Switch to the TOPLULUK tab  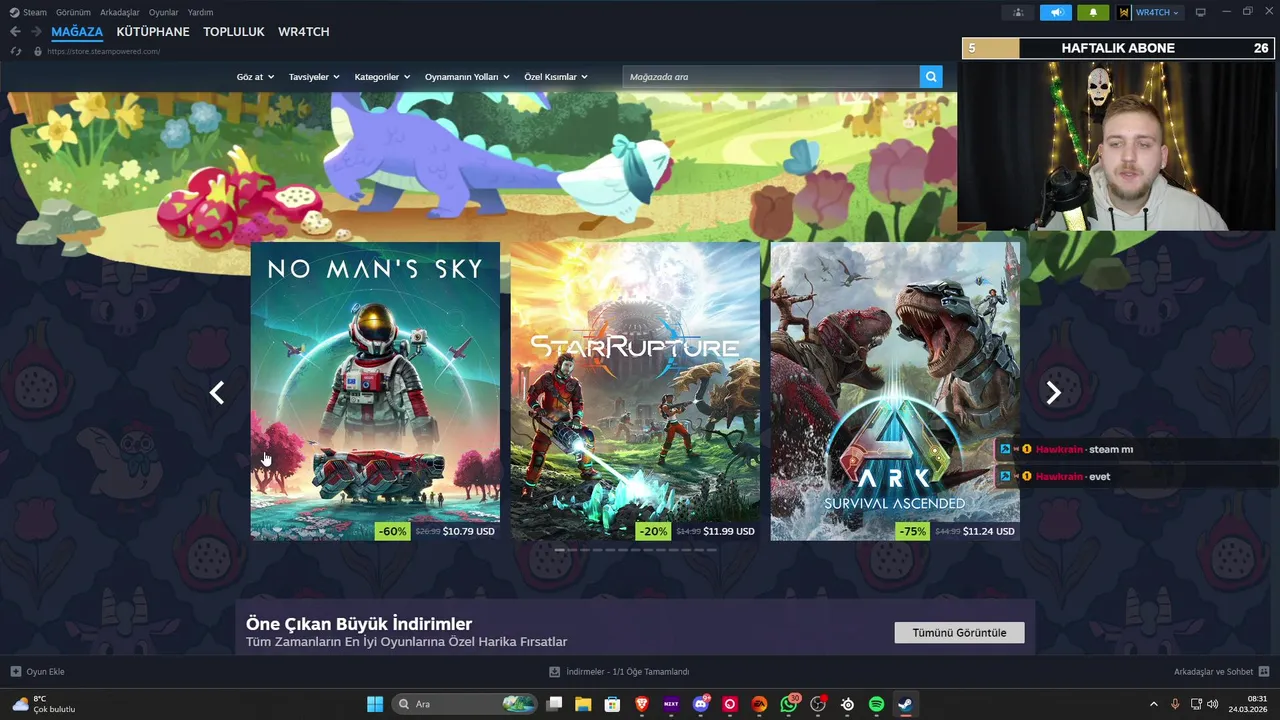click(x=234, y=32)
